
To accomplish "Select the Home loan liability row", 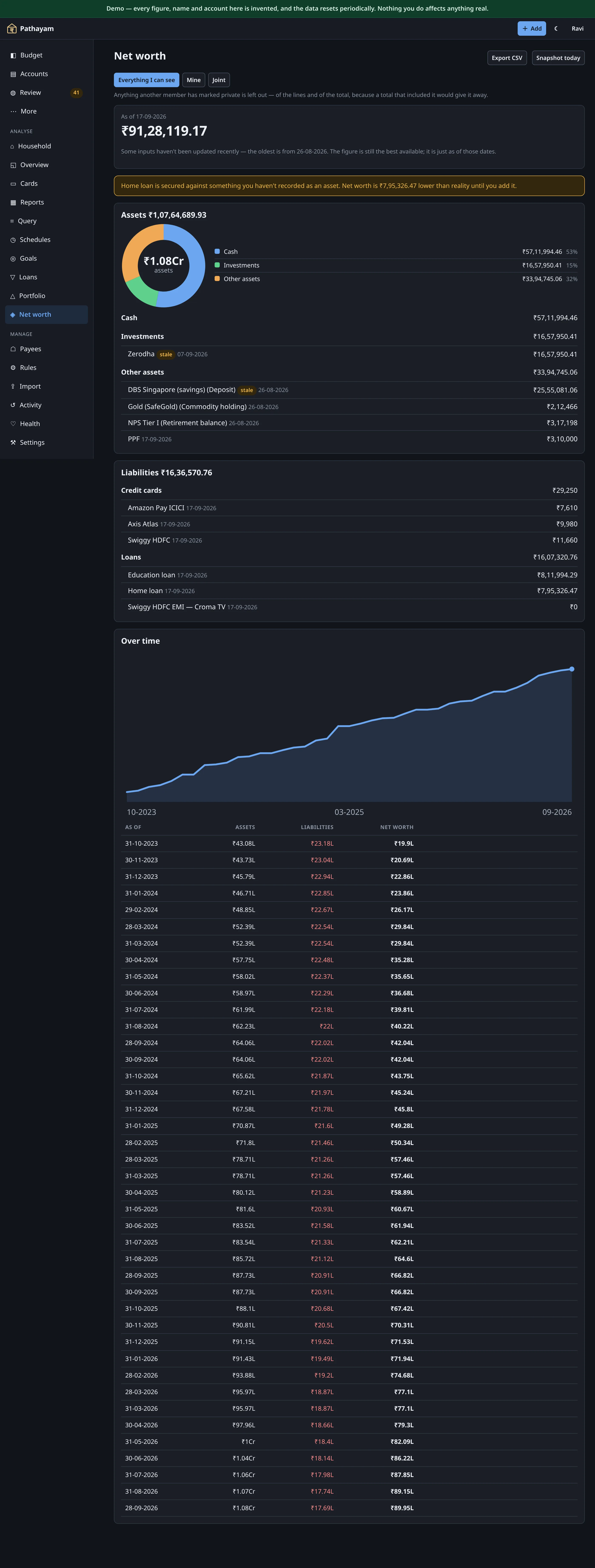I will click(x=349, y=591).
